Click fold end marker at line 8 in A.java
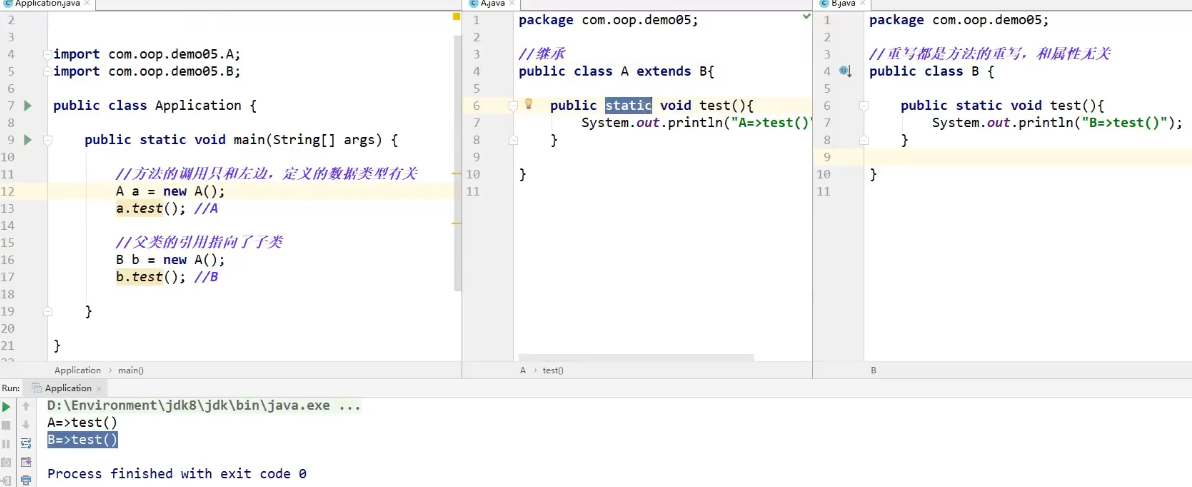1192x487 pixels. [x=513, y=140]
